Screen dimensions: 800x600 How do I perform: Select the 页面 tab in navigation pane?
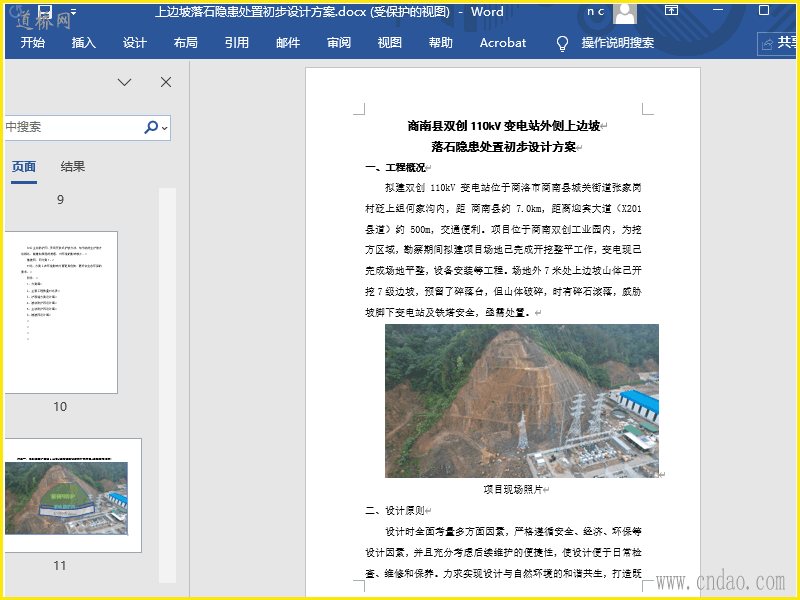[24, 167]
